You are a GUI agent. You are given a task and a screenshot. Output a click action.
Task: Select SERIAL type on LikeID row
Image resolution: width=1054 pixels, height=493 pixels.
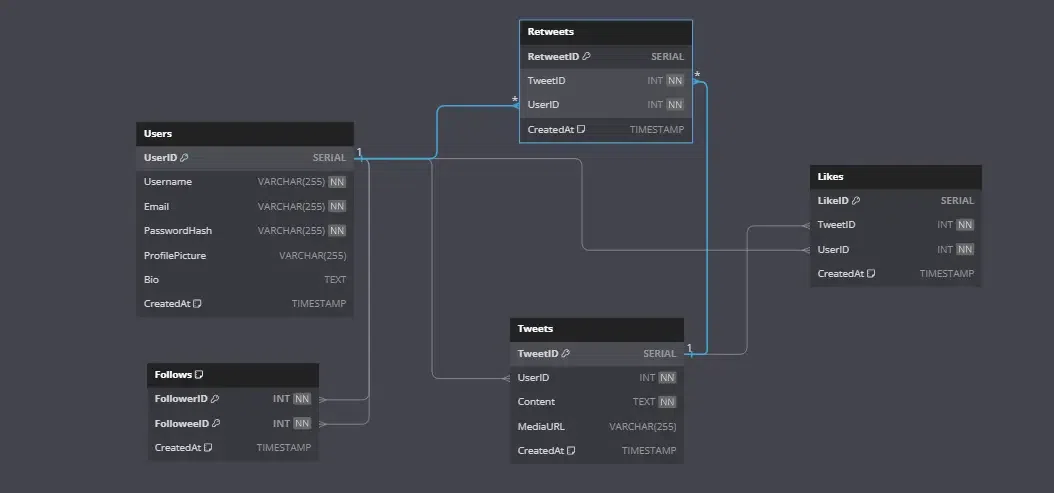click(957, 200)
